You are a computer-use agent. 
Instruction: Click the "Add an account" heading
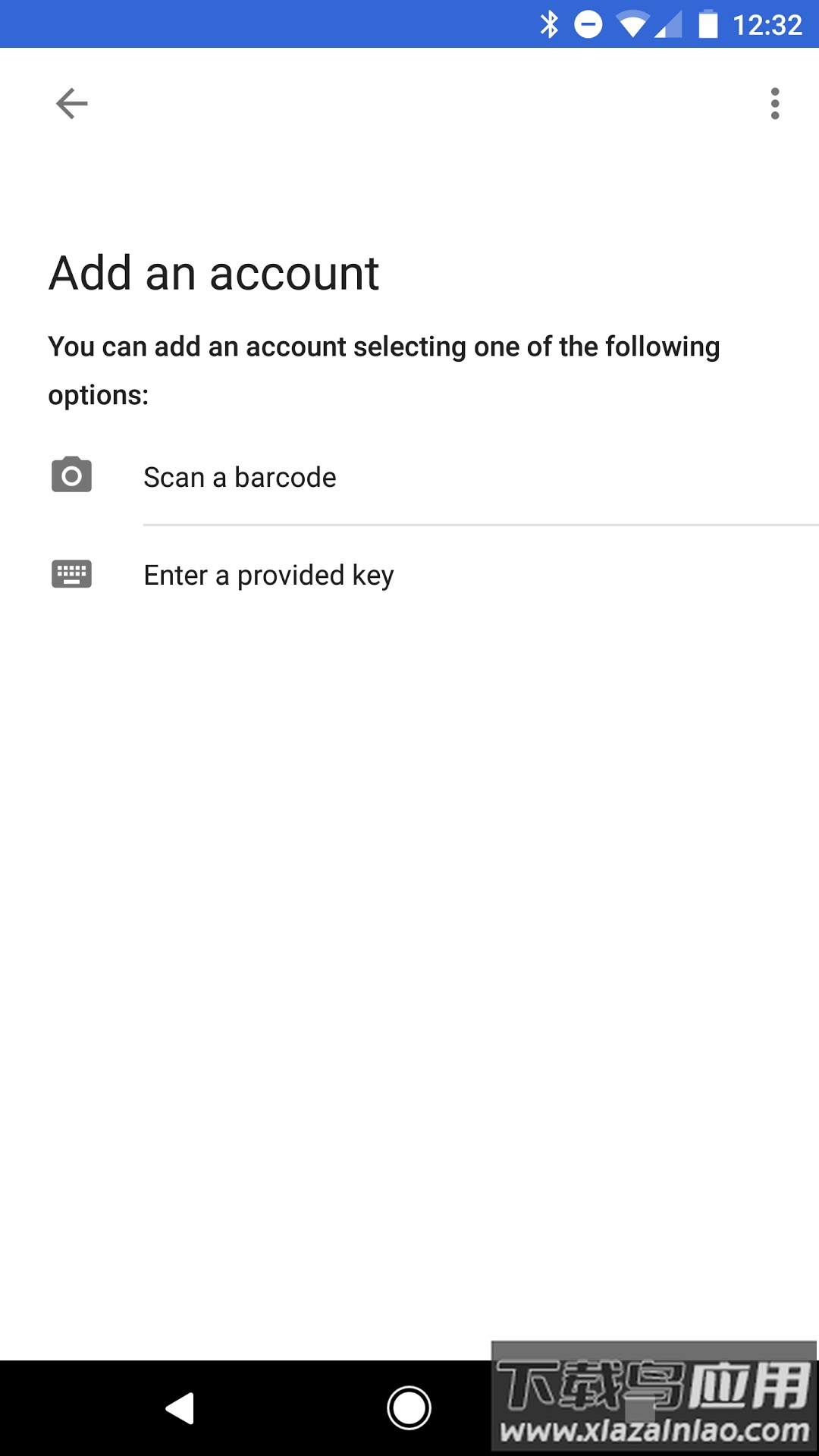(x=214, y=273)
